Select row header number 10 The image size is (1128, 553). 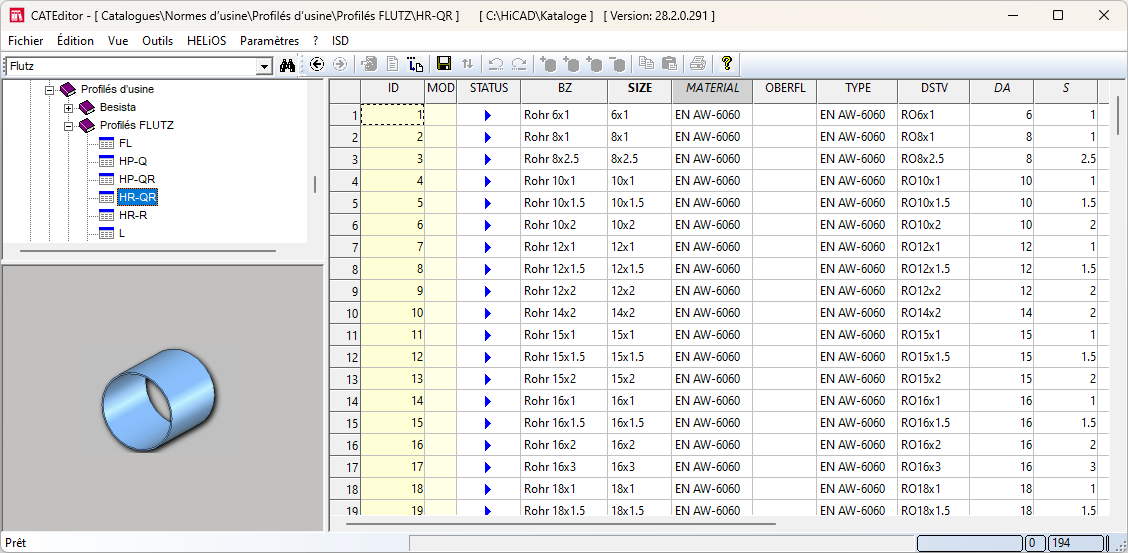(x=345, y=314)
